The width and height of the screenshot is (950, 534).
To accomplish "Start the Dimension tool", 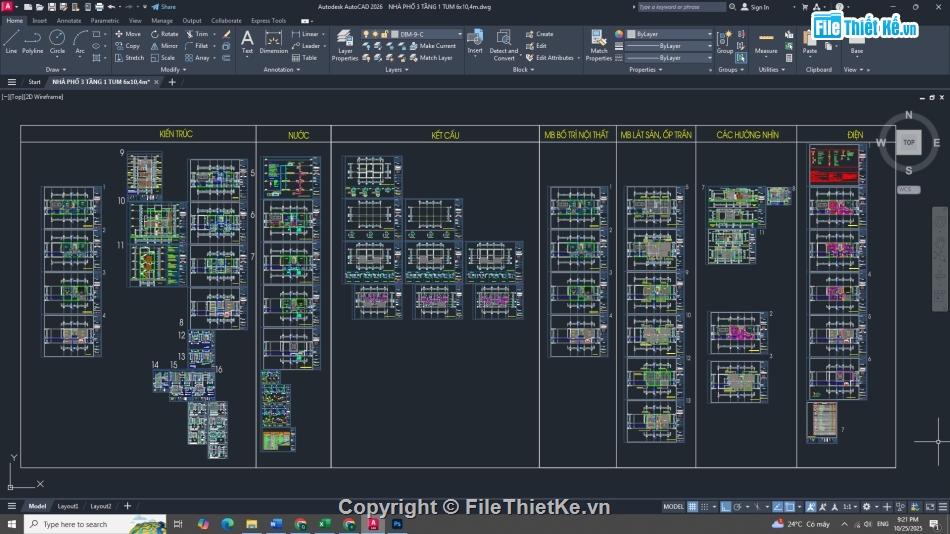I will pos(273,41).
